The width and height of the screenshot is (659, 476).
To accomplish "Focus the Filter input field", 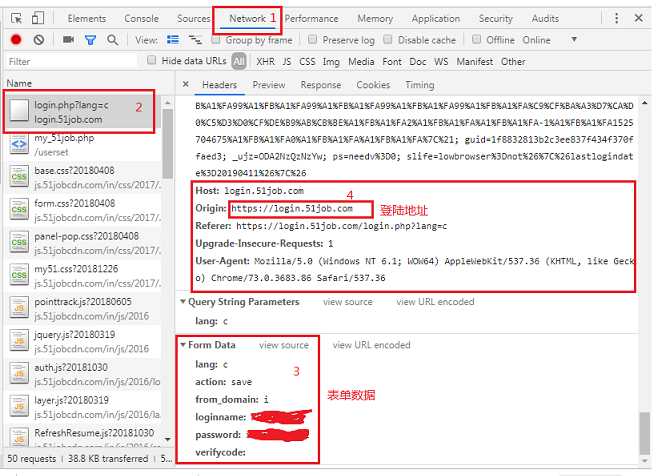I will (x=71, y=61).
